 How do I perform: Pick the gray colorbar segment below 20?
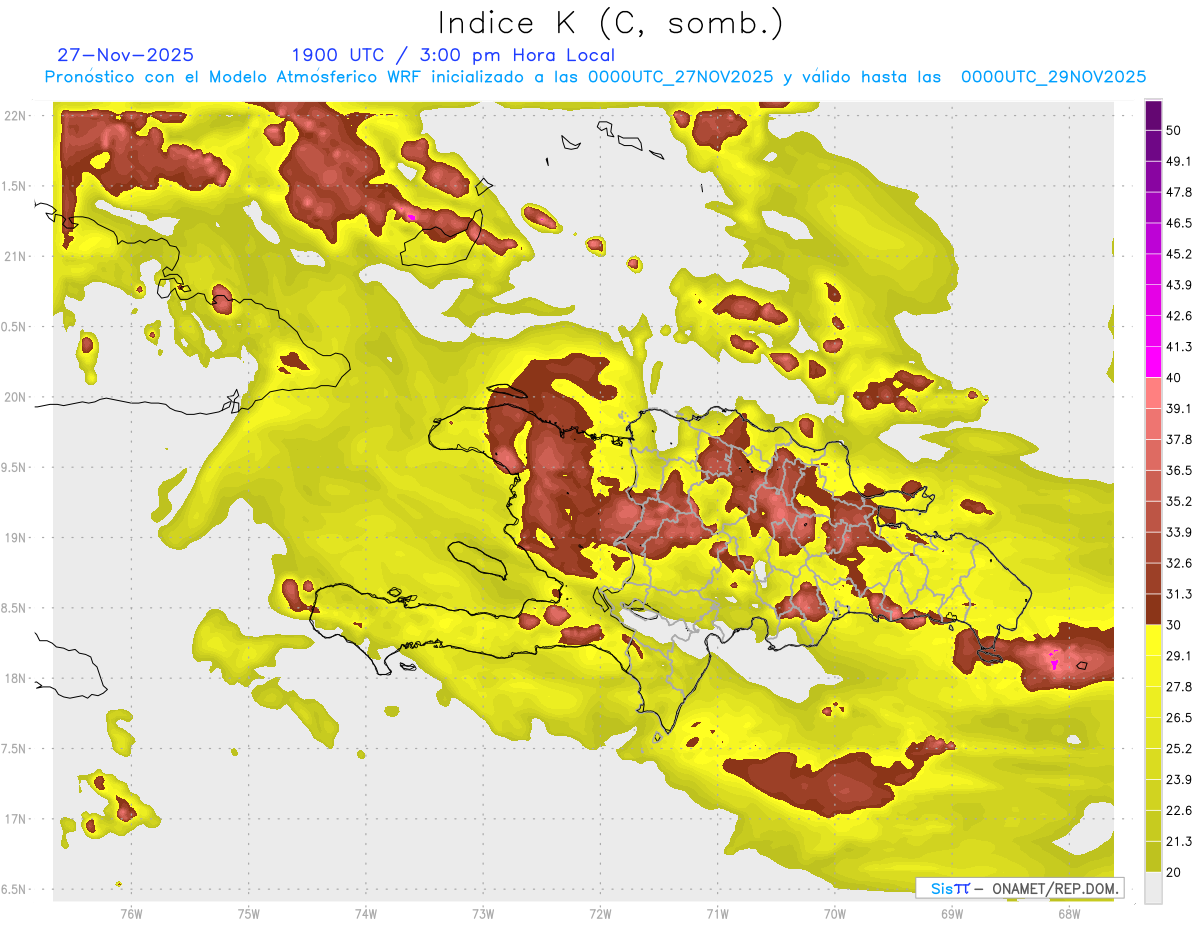pos(1153,888)
